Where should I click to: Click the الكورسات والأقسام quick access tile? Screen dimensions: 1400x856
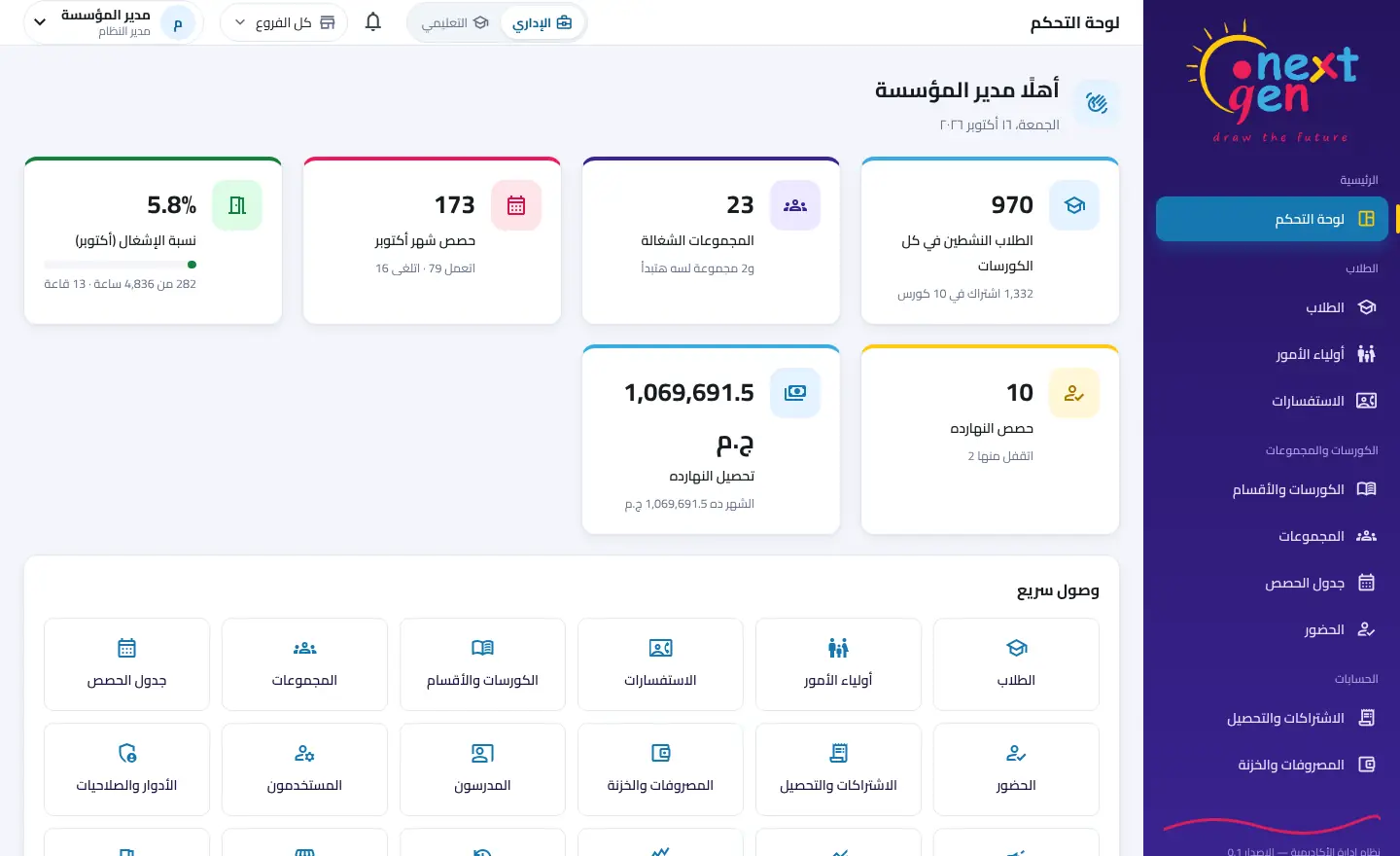482,664
